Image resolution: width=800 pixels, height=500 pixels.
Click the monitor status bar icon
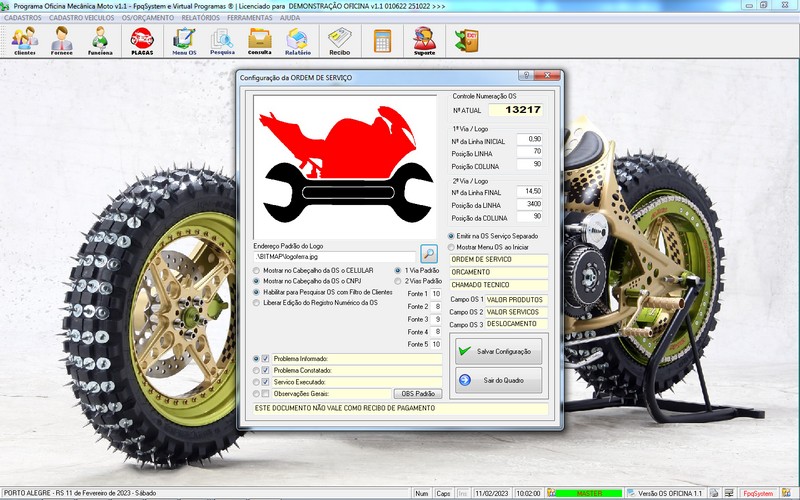tap(729, 493)
